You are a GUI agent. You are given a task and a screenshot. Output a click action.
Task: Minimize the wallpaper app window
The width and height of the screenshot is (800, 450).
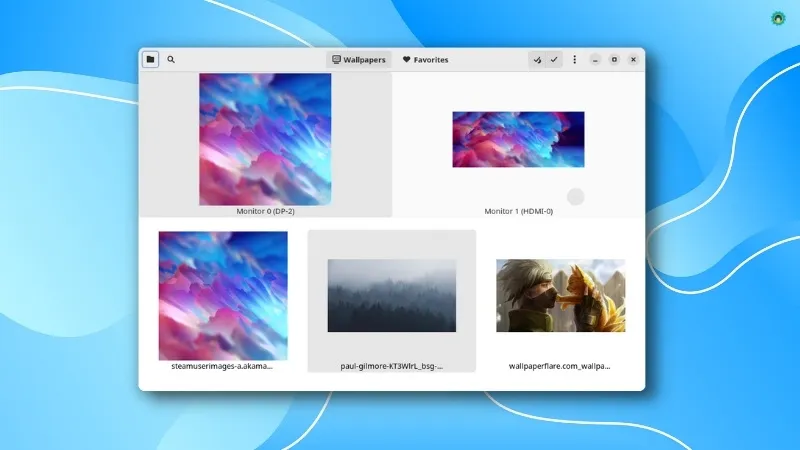coord(595,60)
